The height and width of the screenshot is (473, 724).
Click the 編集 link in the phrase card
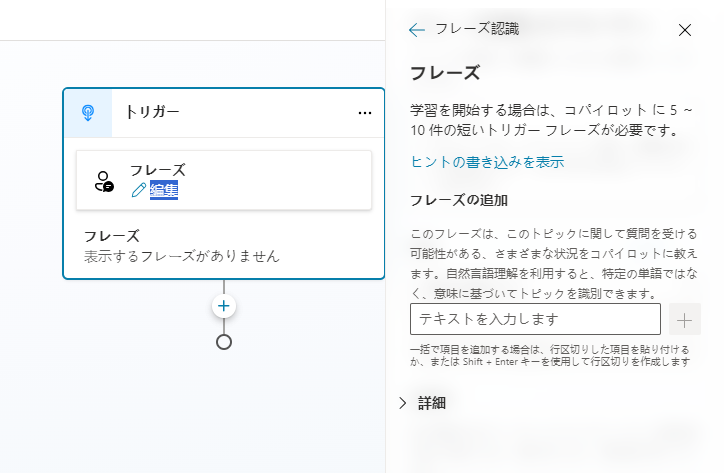coord(164,190)
